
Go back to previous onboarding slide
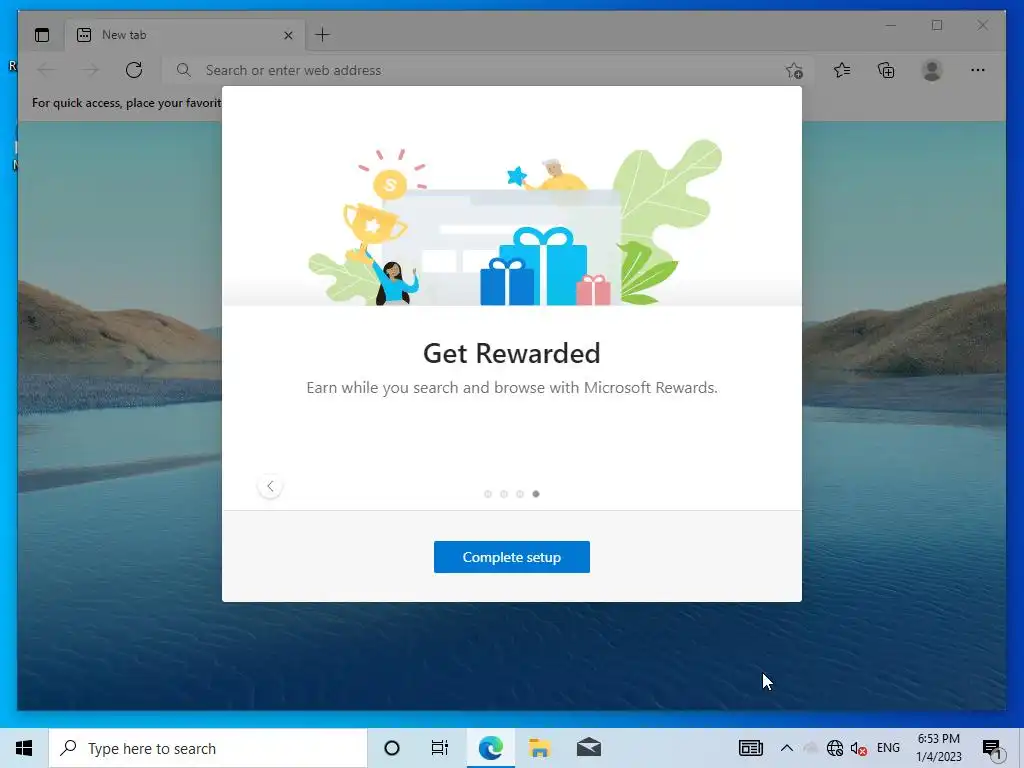pos(270,486)
